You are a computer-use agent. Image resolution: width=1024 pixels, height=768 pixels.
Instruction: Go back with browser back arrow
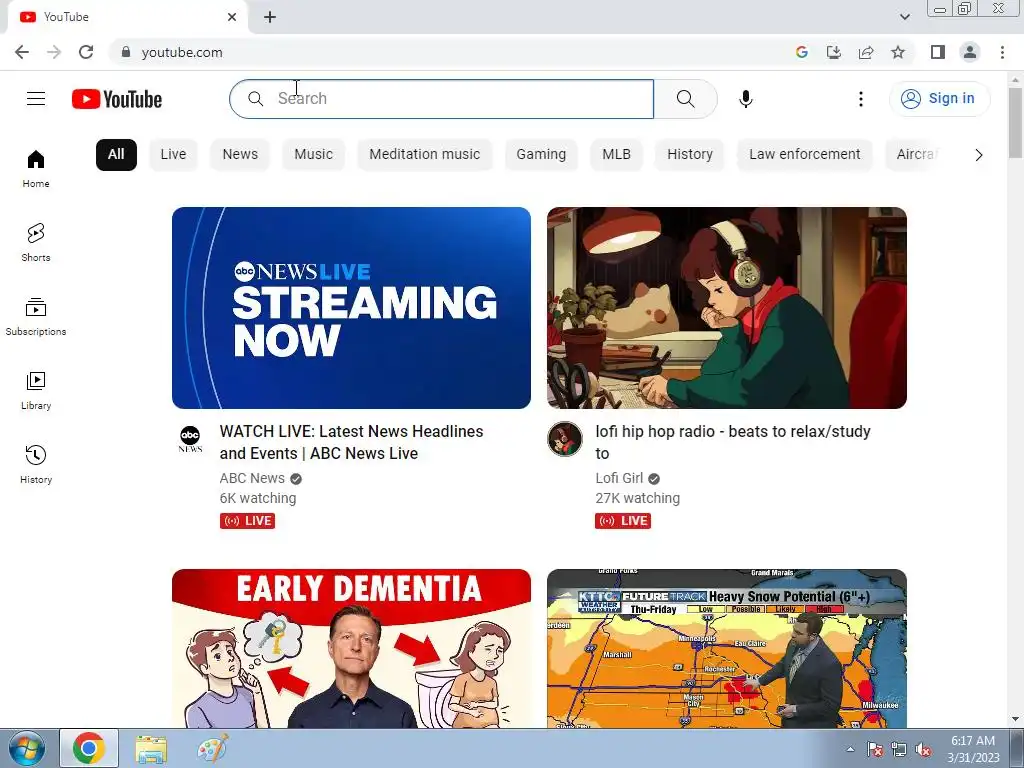[22, 52]
